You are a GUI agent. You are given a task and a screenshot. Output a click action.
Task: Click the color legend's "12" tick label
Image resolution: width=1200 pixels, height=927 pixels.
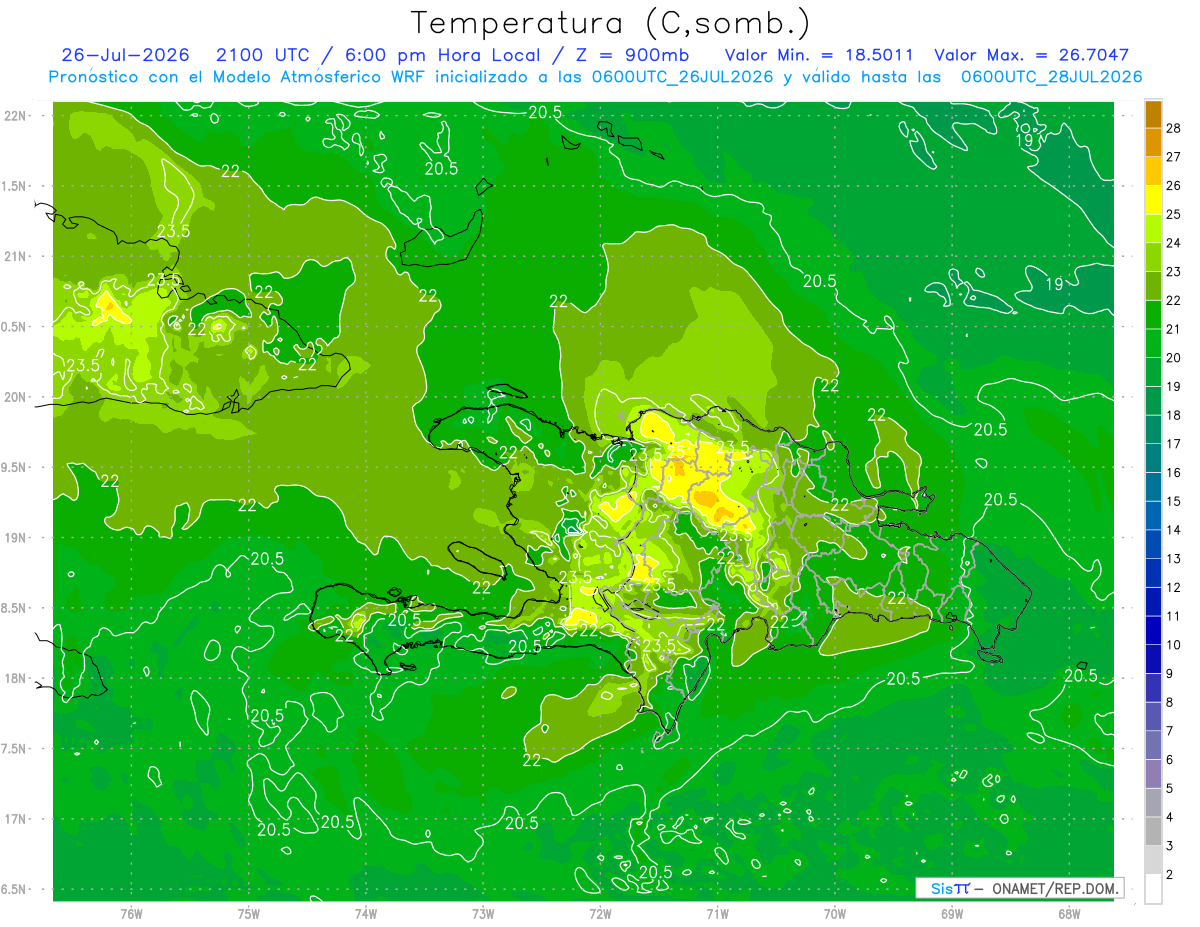1174,587
